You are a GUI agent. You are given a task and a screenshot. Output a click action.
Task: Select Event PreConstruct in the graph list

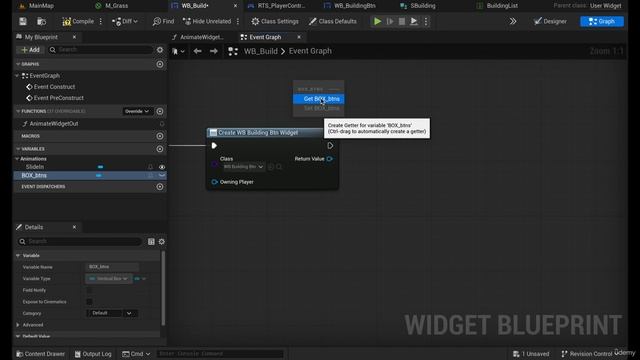tap(58, 98)
